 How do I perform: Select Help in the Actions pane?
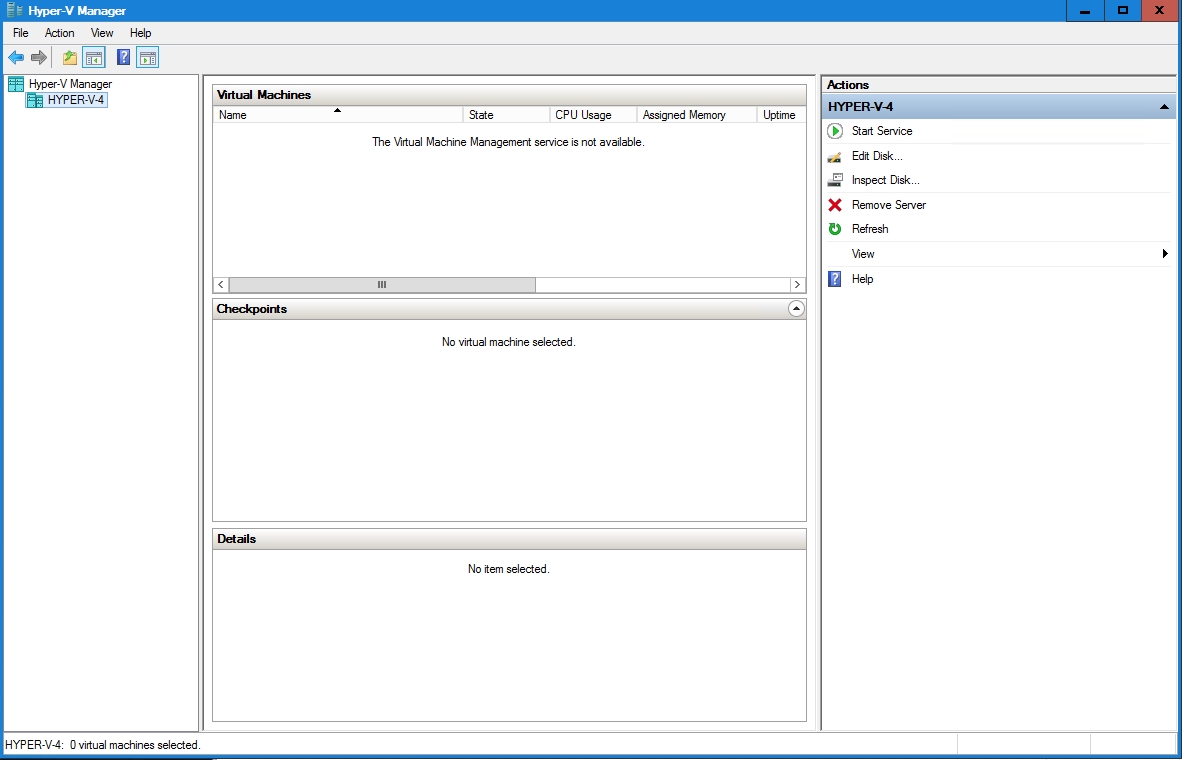[x=862, y=279]
